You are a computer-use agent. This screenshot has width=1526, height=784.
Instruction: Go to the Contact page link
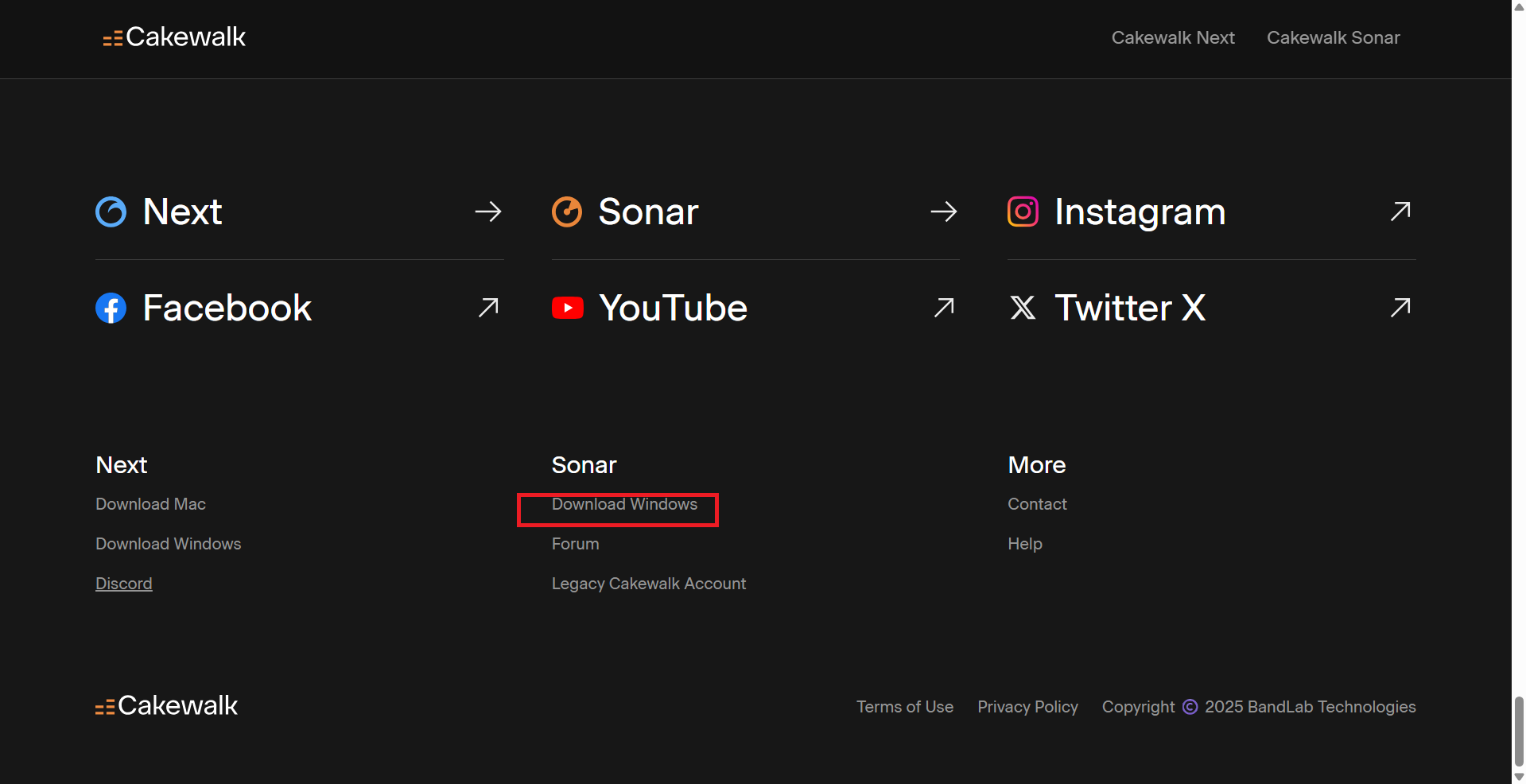pos(1037,504)
